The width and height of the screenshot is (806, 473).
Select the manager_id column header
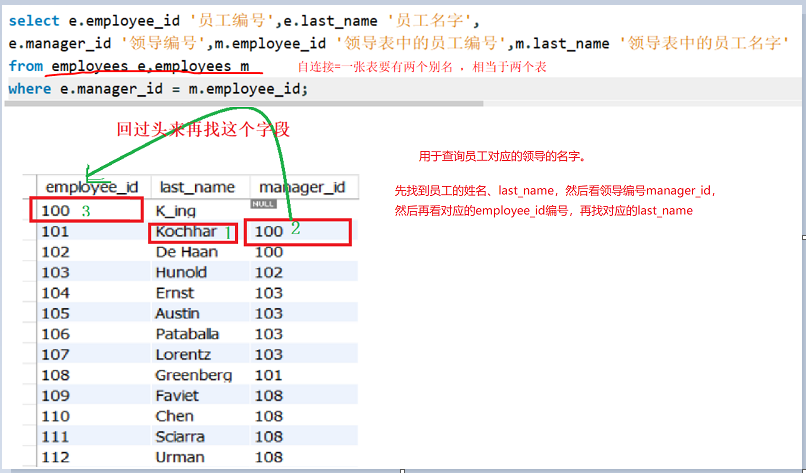pyautogui.click(x=304, y=187)
